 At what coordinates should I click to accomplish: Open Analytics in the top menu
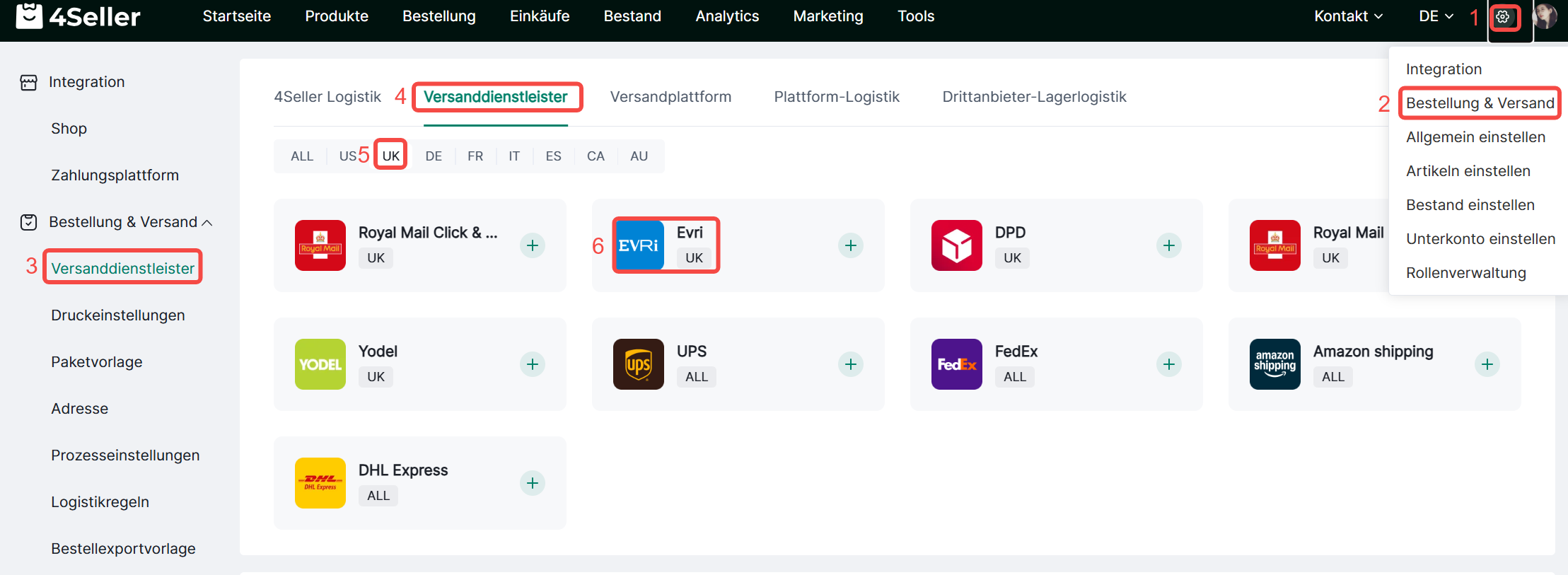pos(727,16)
